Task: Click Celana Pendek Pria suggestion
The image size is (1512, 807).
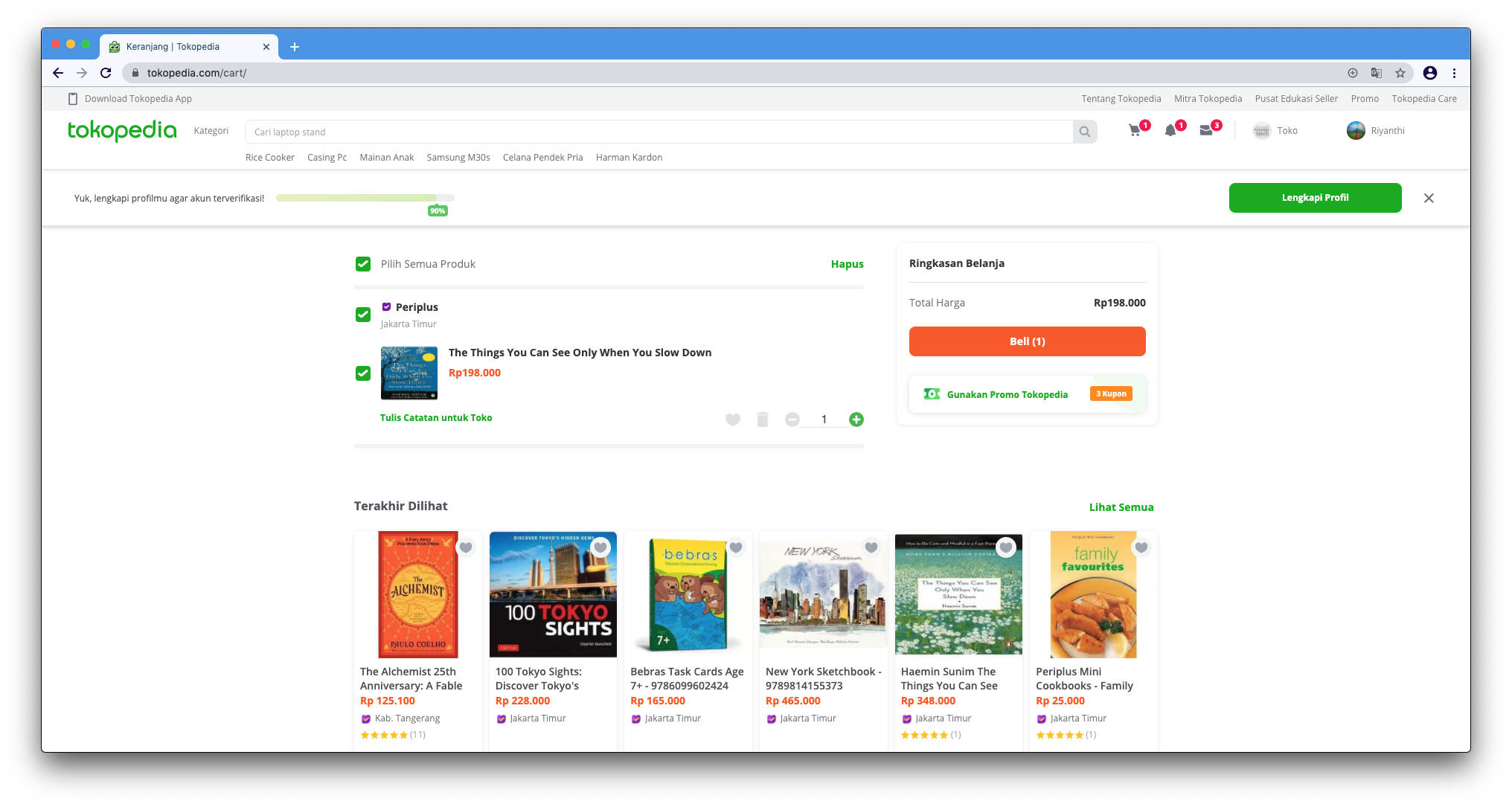Action: tap(543, 158)
